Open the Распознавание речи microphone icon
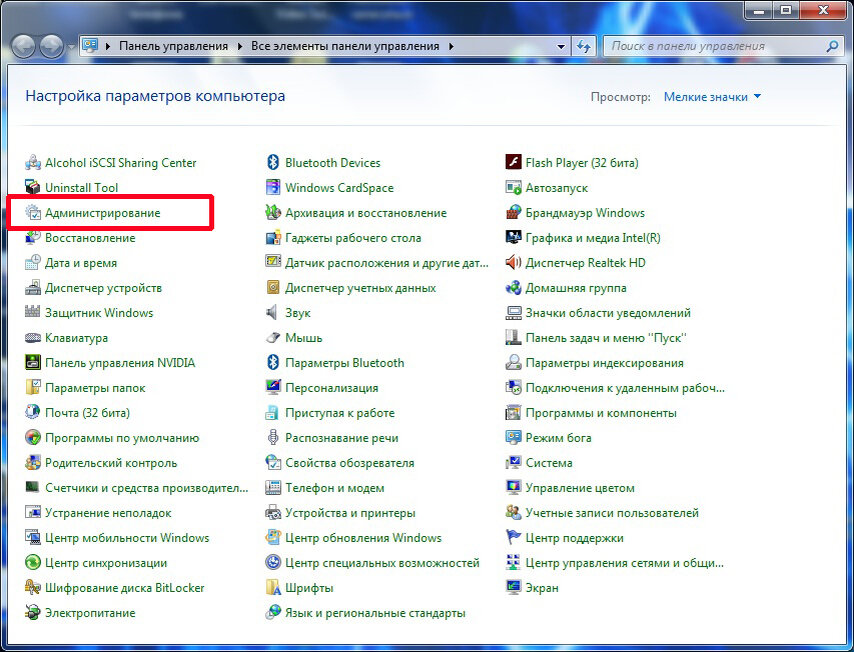 point(273,437)
